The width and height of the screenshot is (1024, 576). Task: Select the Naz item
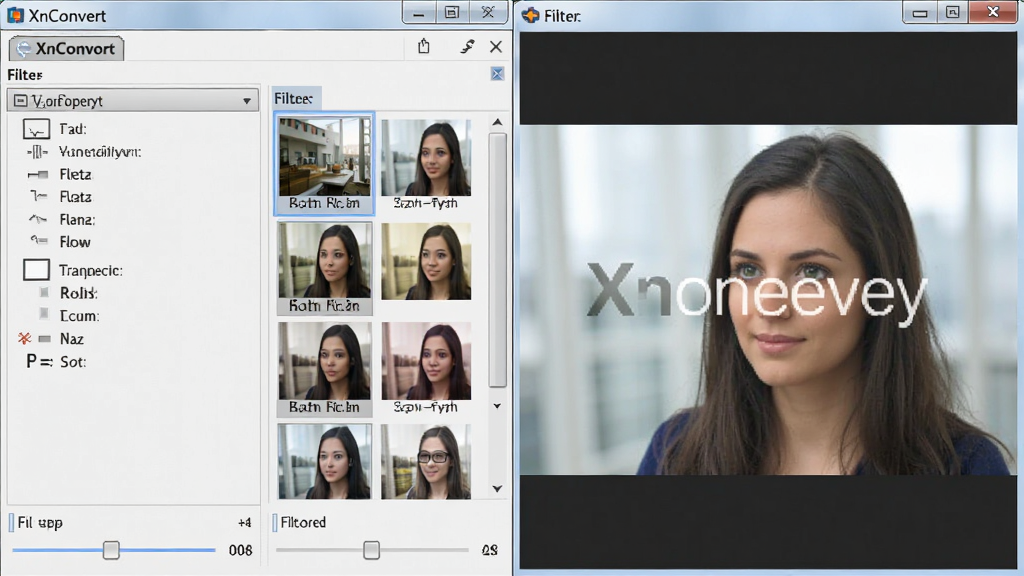point(71,339)
